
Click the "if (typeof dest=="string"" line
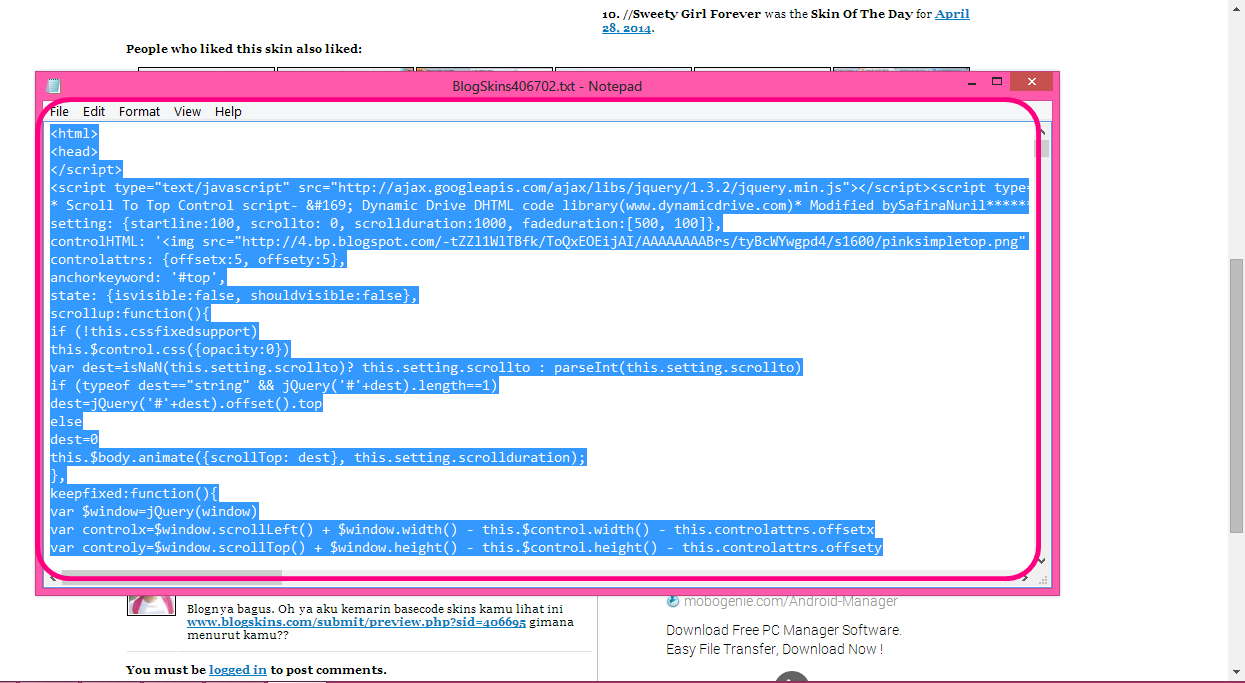(x=274, y=385)
